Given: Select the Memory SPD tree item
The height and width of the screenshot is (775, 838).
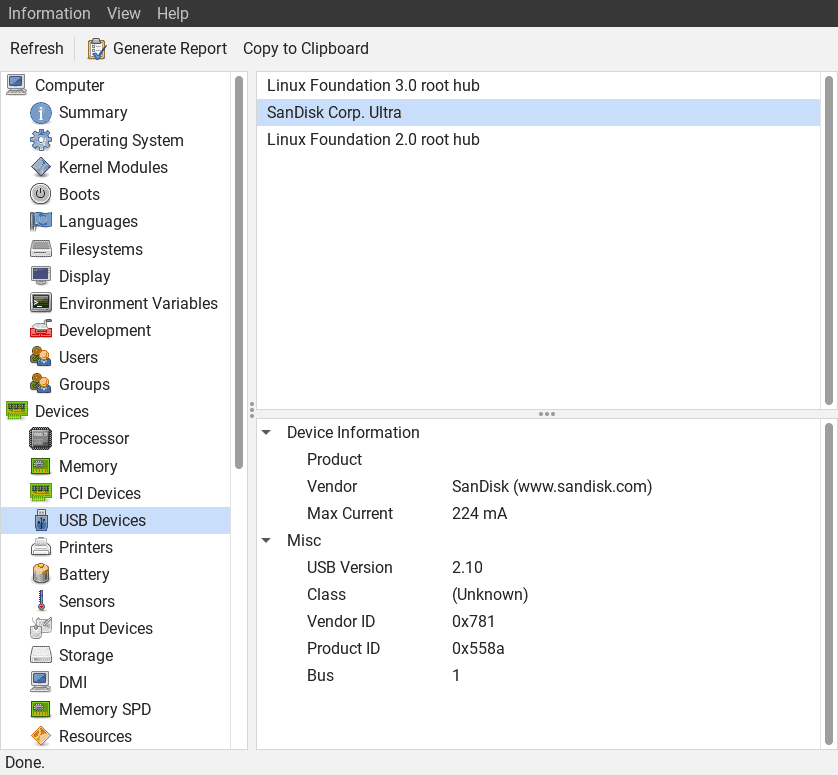Looking at the screenshot, I should (104, 709).
